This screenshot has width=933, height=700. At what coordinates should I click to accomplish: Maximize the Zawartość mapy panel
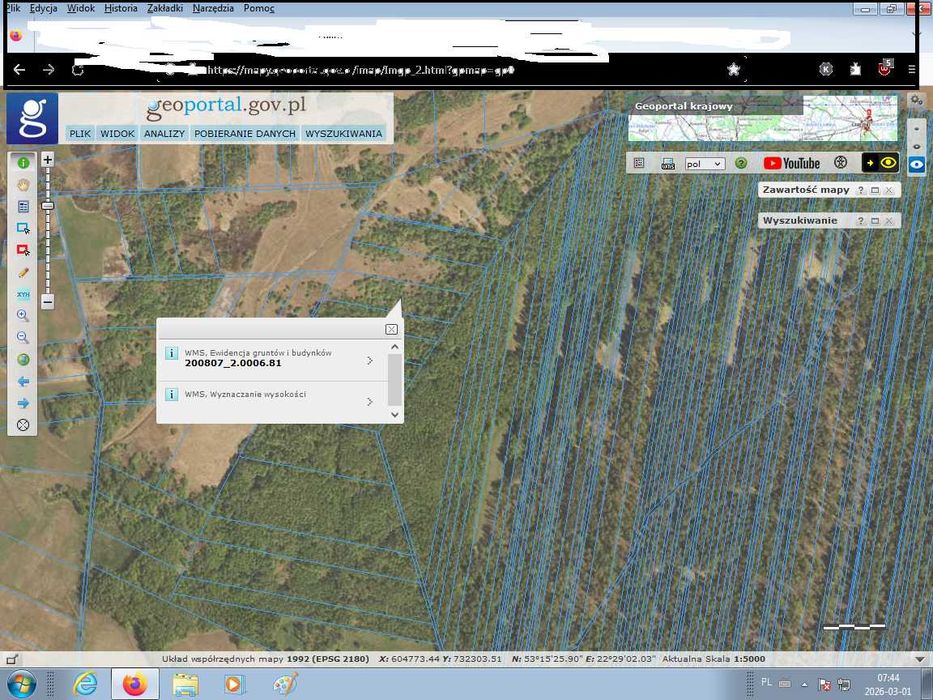875,190
